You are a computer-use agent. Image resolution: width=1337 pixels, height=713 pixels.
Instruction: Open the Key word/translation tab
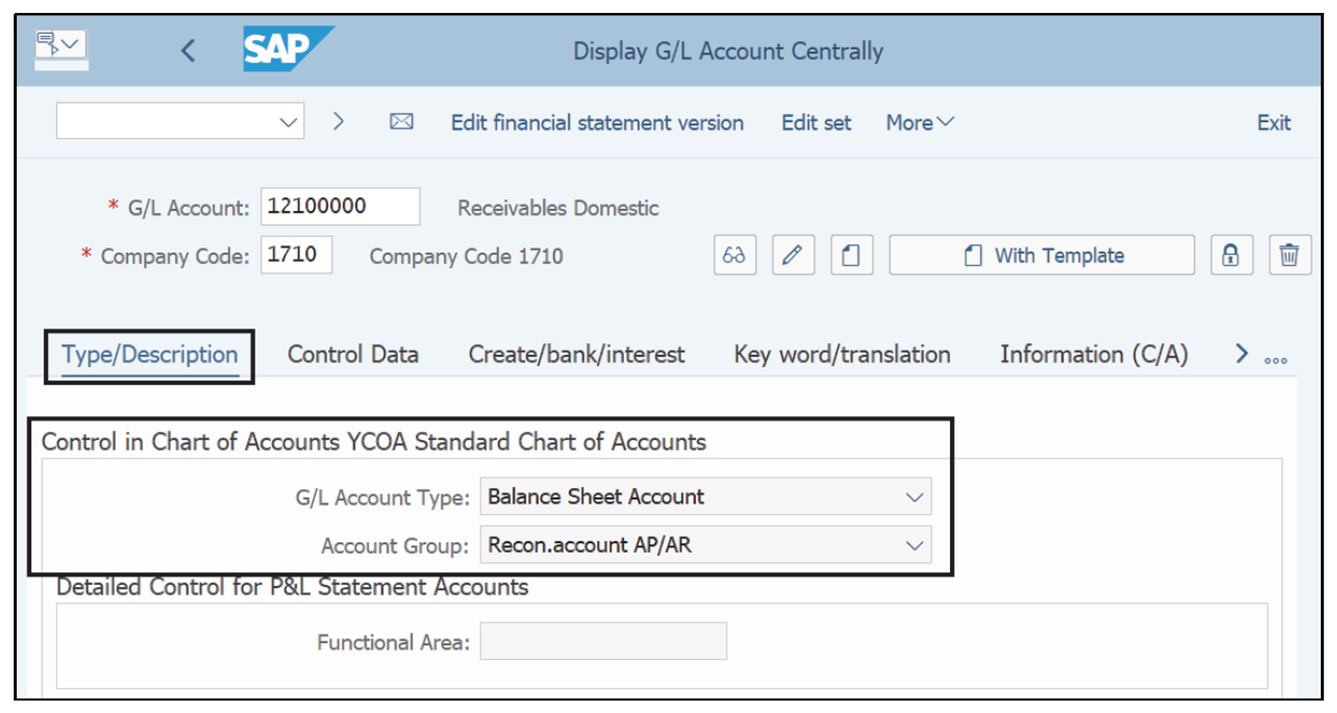pos(840,354)
